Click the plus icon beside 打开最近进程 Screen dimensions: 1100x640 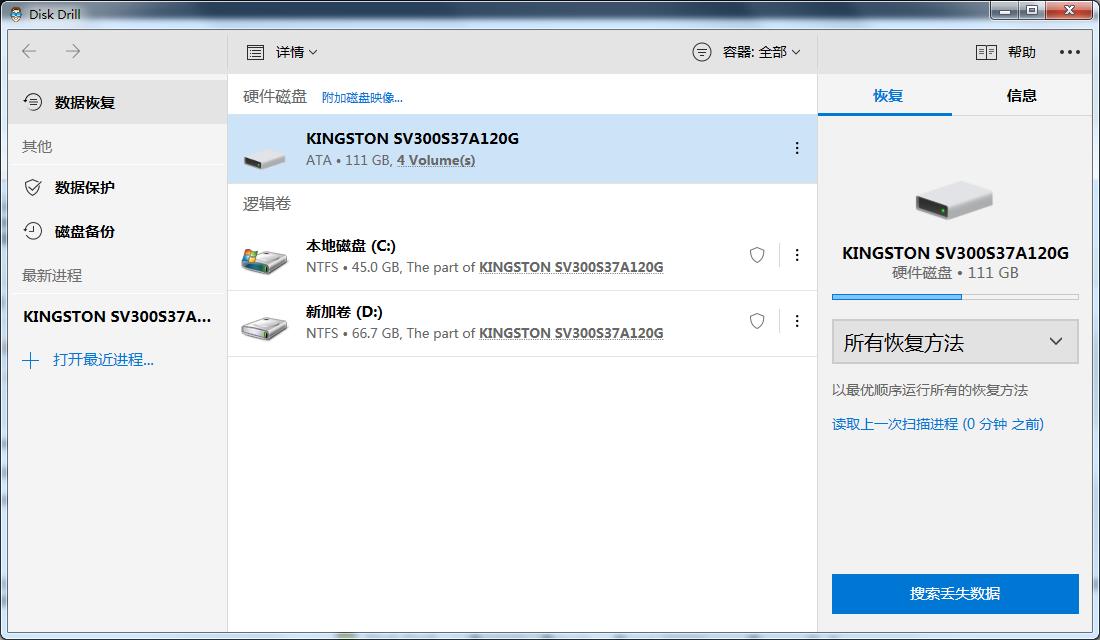click(x=30, y=361)
